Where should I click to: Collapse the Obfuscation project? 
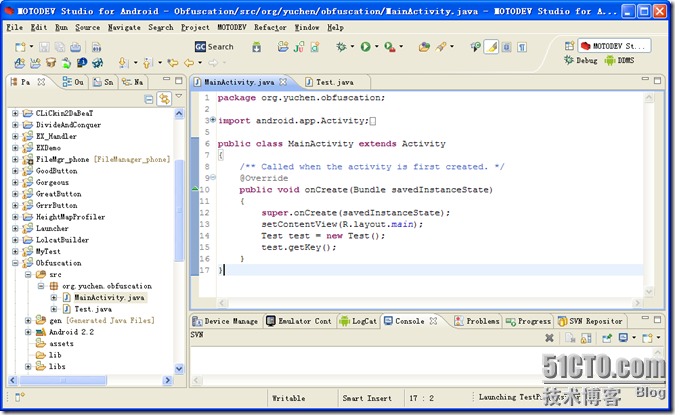(15, 263)
